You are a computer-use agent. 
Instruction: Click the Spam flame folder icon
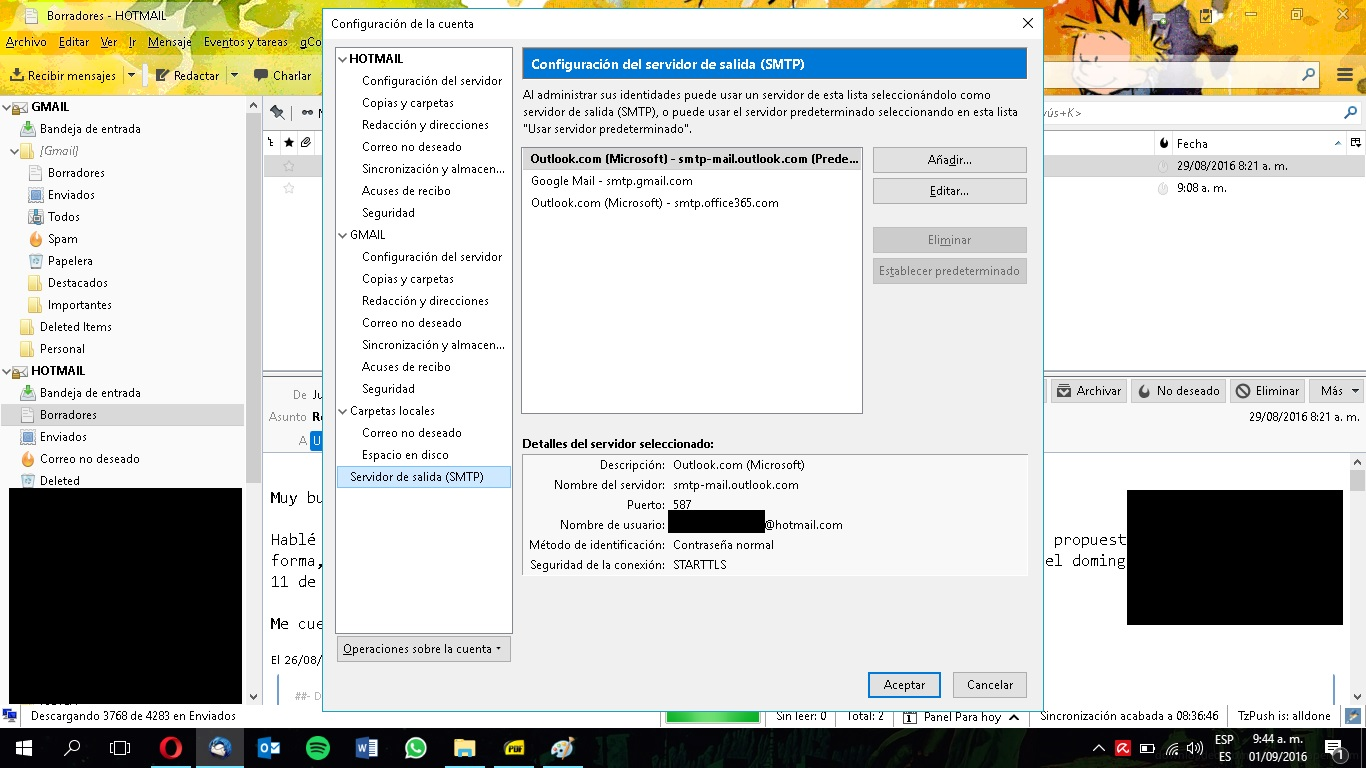click(36, 239)
